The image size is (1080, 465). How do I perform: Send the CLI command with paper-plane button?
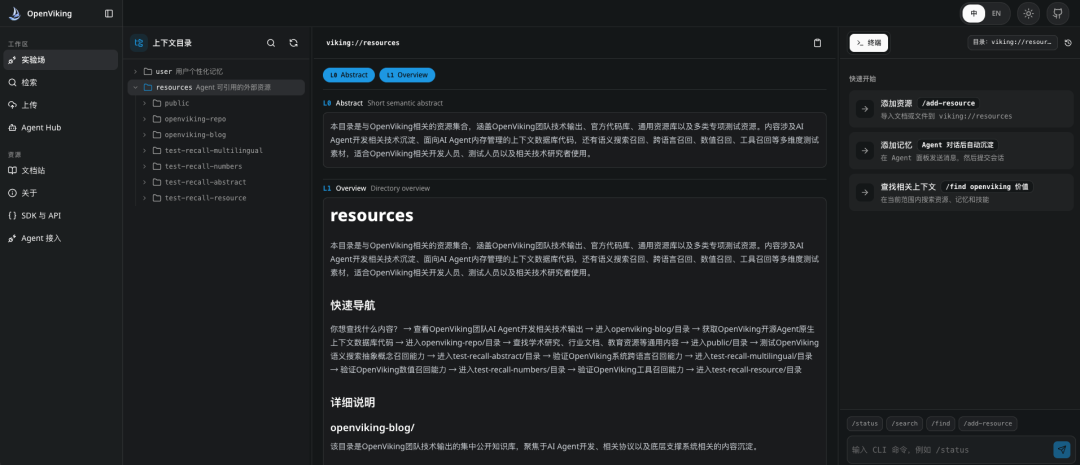1062,450
